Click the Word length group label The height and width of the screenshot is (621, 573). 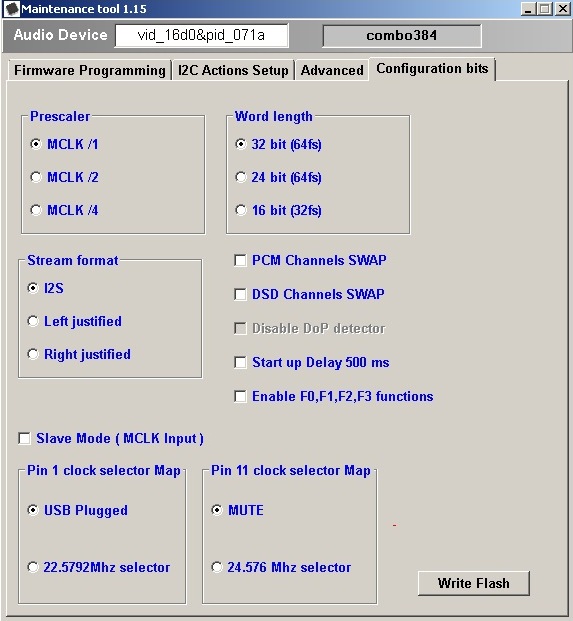coord(274,116)
